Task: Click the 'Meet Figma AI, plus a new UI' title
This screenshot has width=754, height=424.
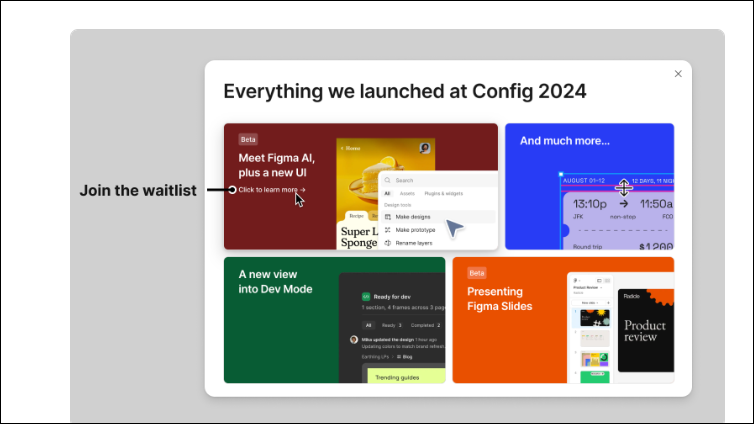Action: (x=277, y=165)
